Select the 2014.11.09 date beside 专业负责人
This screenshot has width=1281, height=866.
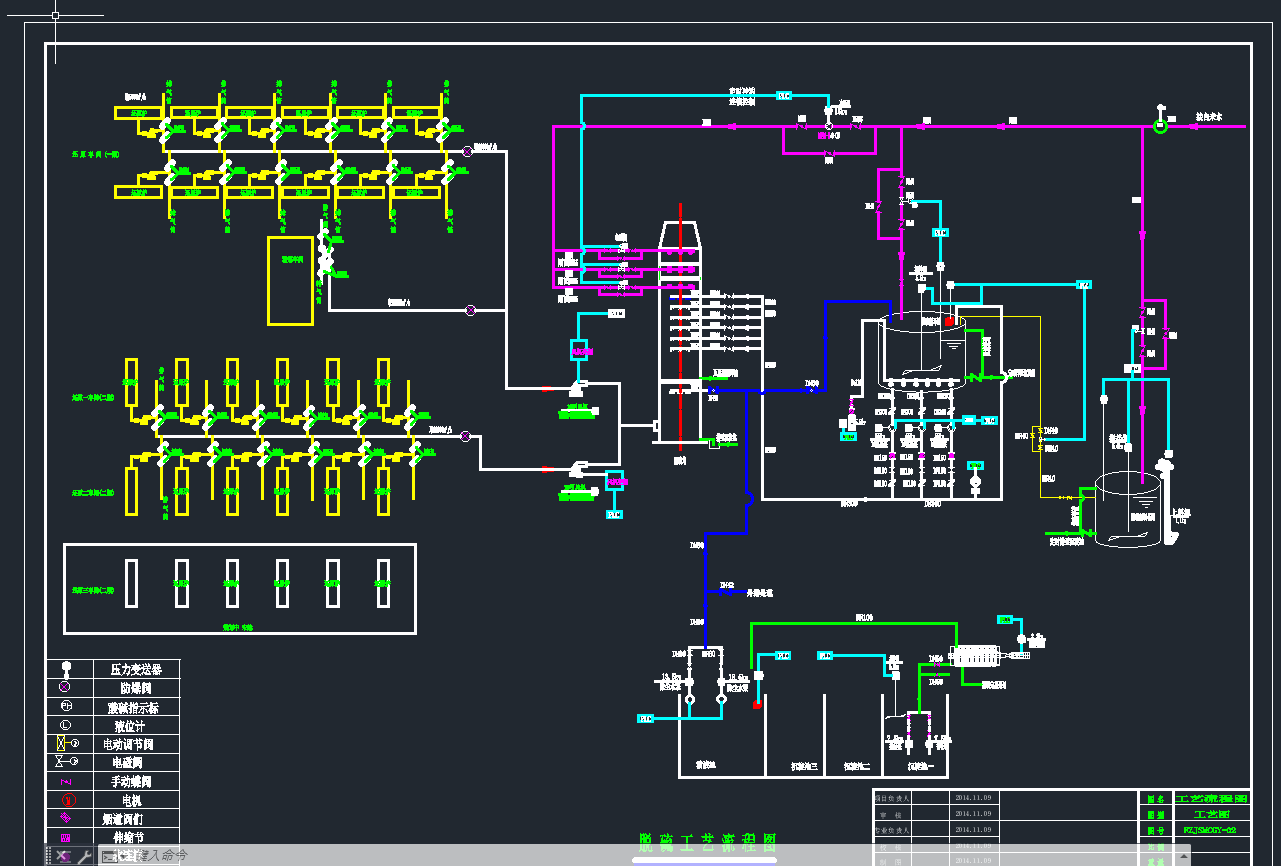[971, 830]
